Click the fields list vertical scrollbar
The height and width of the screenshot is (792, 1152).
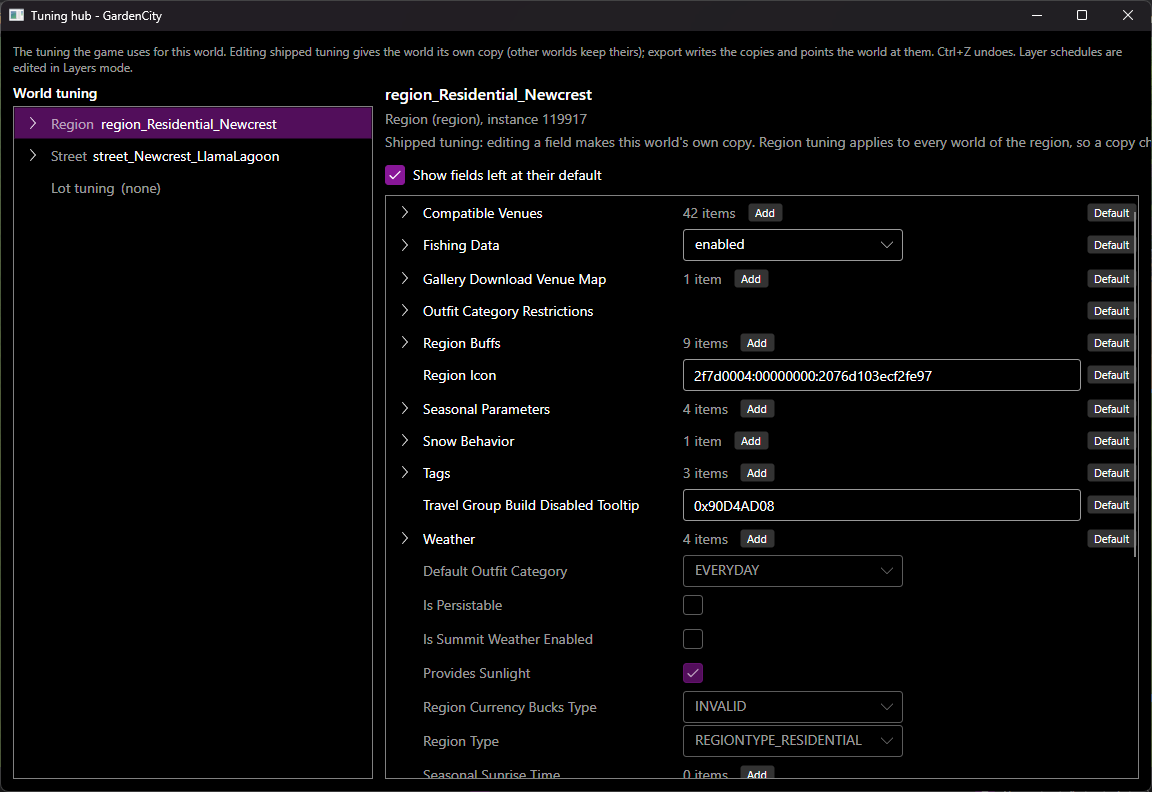(x=1136, y=382)
